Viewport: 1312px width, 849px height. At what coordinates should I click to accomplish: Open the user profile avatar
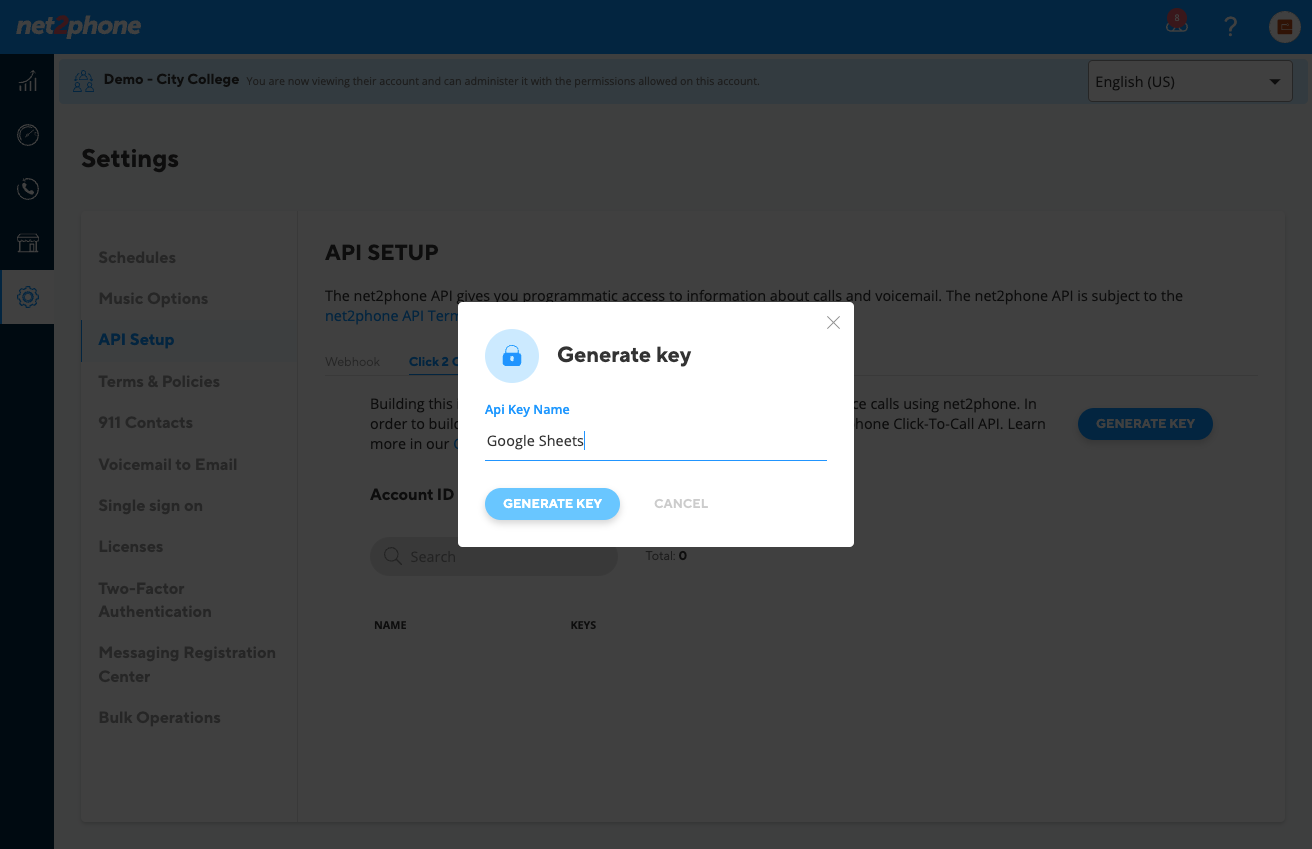[1284, 27]
